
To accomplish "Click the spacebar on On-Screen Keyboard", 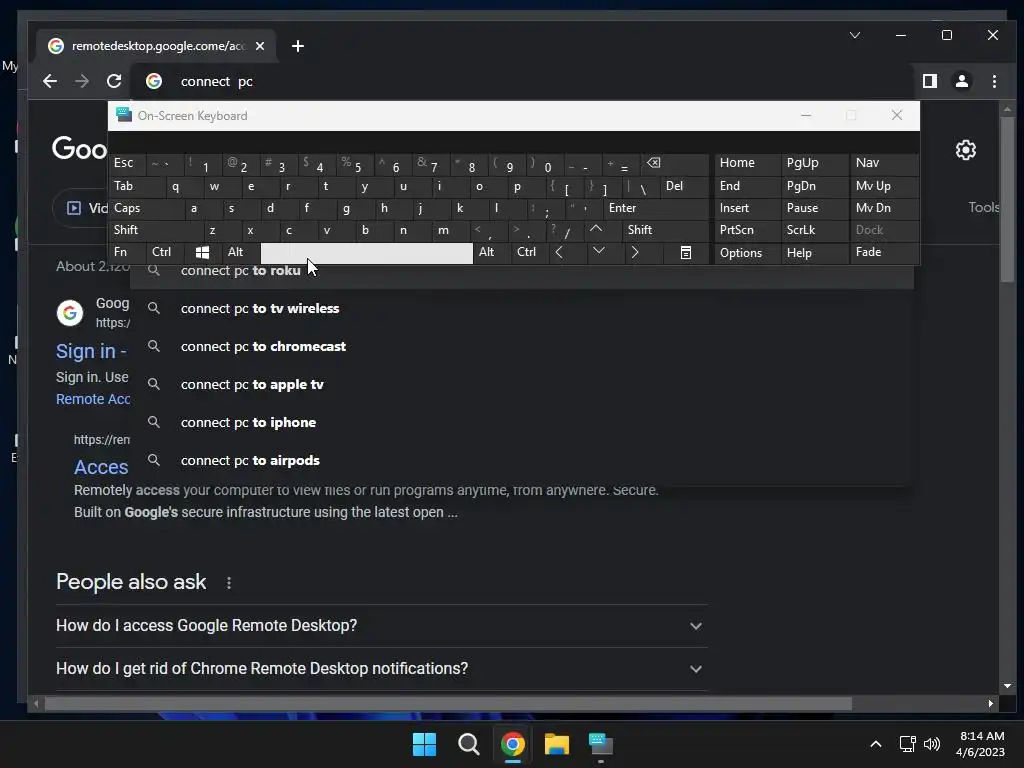I will [x=366, y=252].
